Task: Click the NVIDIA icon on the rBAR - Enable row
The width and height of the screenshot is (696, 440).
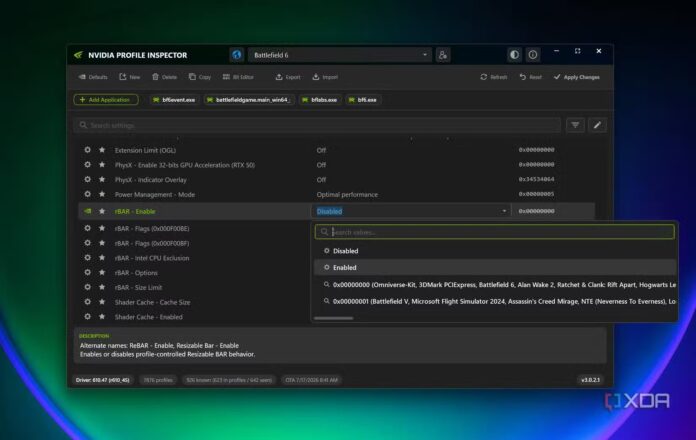Action: point(87,211)
